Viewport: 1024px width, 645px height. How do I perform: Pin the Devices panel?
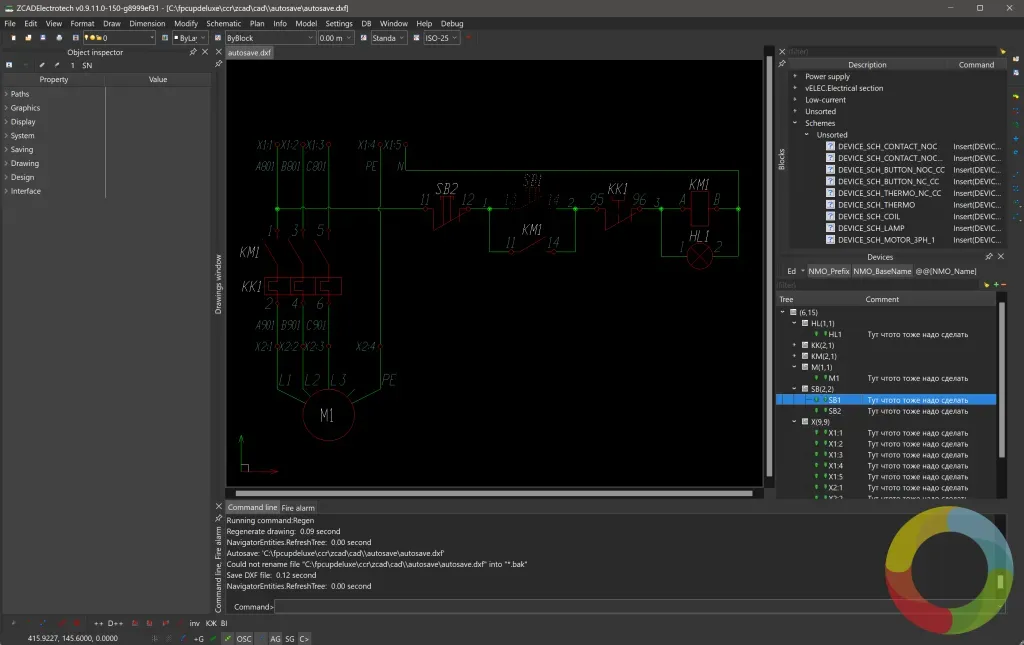(989, 257)
